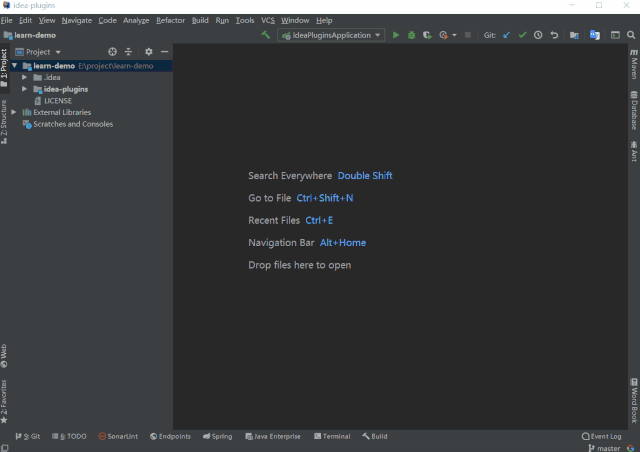Image resolution: width=640 pixels, height=452 pixels.
Task: Toggle the Database tool window
Action: 634,111
